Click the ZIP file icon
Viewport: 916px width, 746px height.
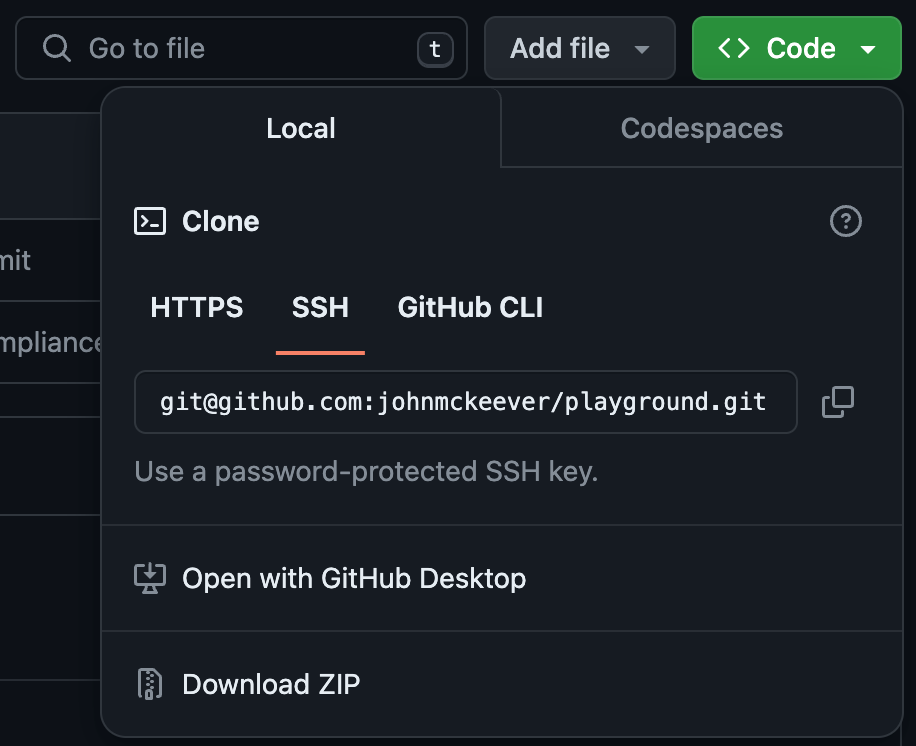149,684
